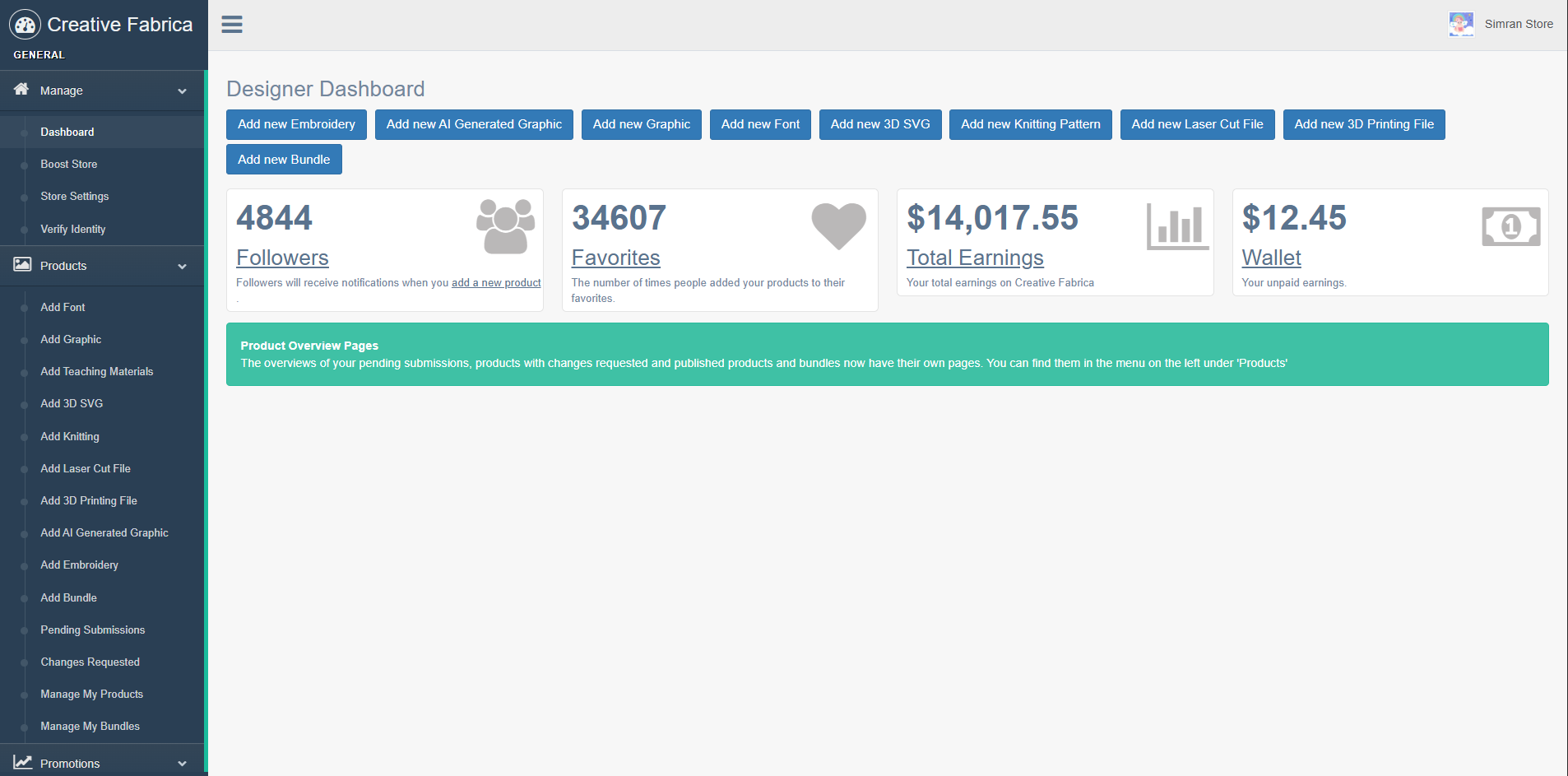Open Manage My Products page
The image size is (1568, 776).
click(92, 695)
